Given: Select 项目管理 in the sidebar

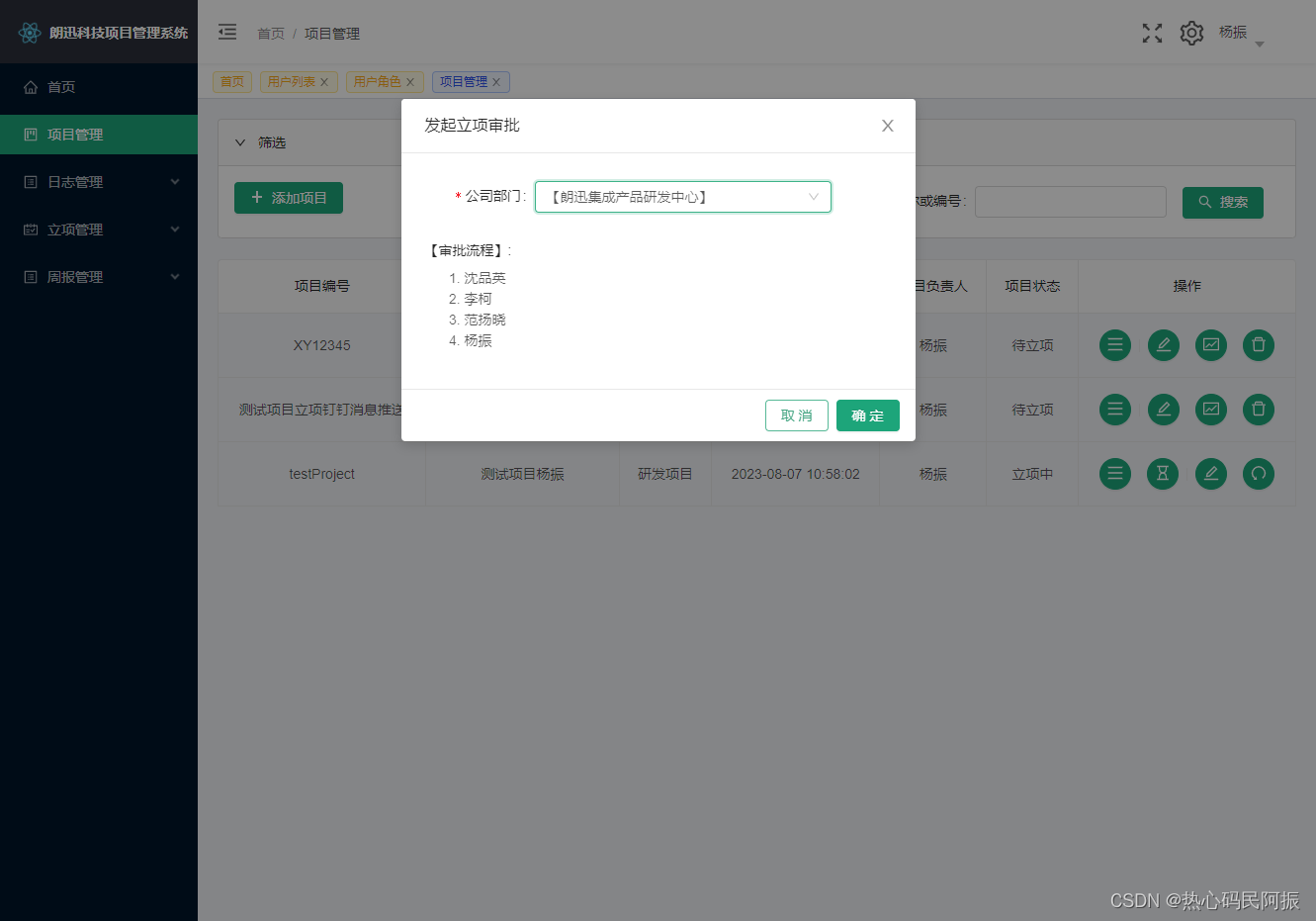Looking at the screenshot, I should coord(99,135).
